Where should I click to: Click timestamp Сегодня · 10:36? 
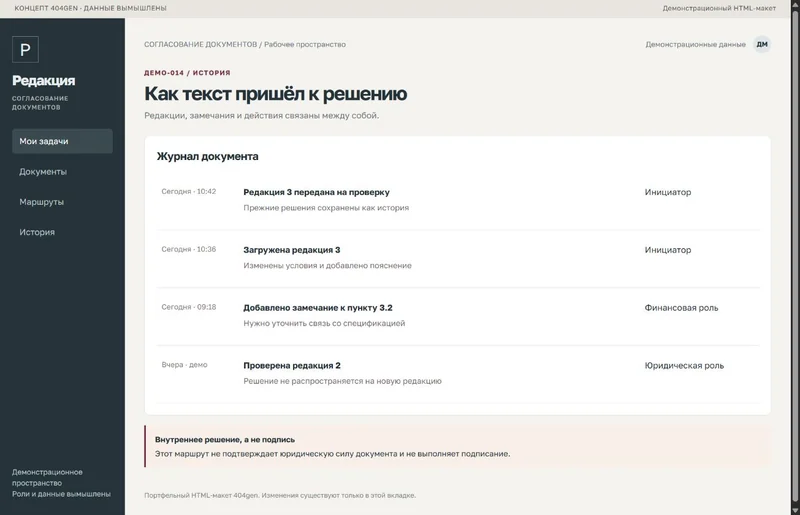tap(189, 249)
